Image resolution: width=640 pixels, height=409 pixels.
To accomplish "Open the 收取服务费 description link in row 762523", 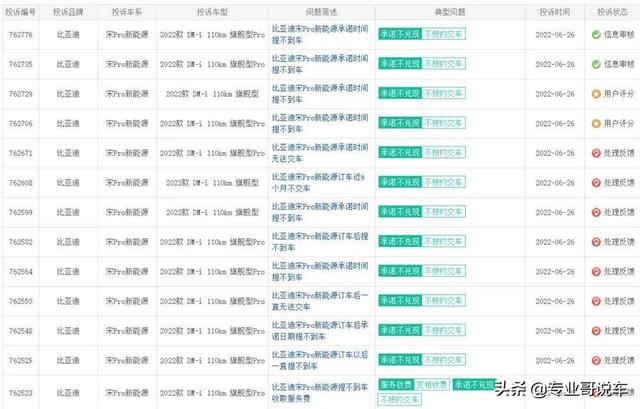I will coord(320,393).
